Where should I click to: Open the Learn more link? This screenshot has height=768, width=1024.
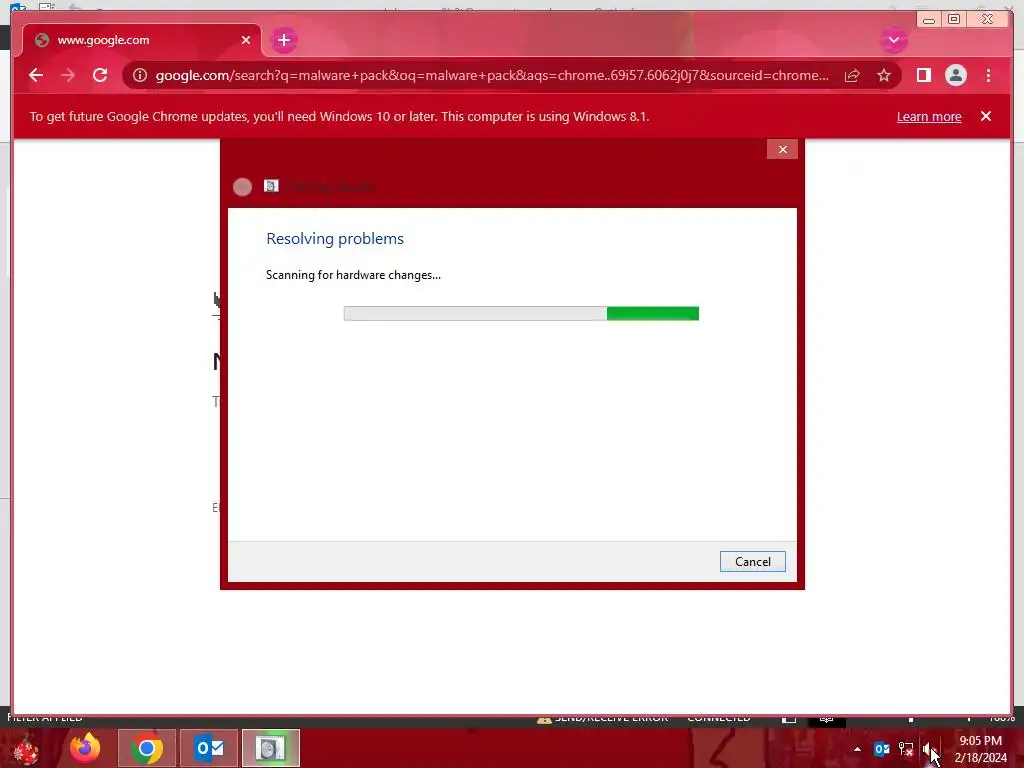[929, 116]
